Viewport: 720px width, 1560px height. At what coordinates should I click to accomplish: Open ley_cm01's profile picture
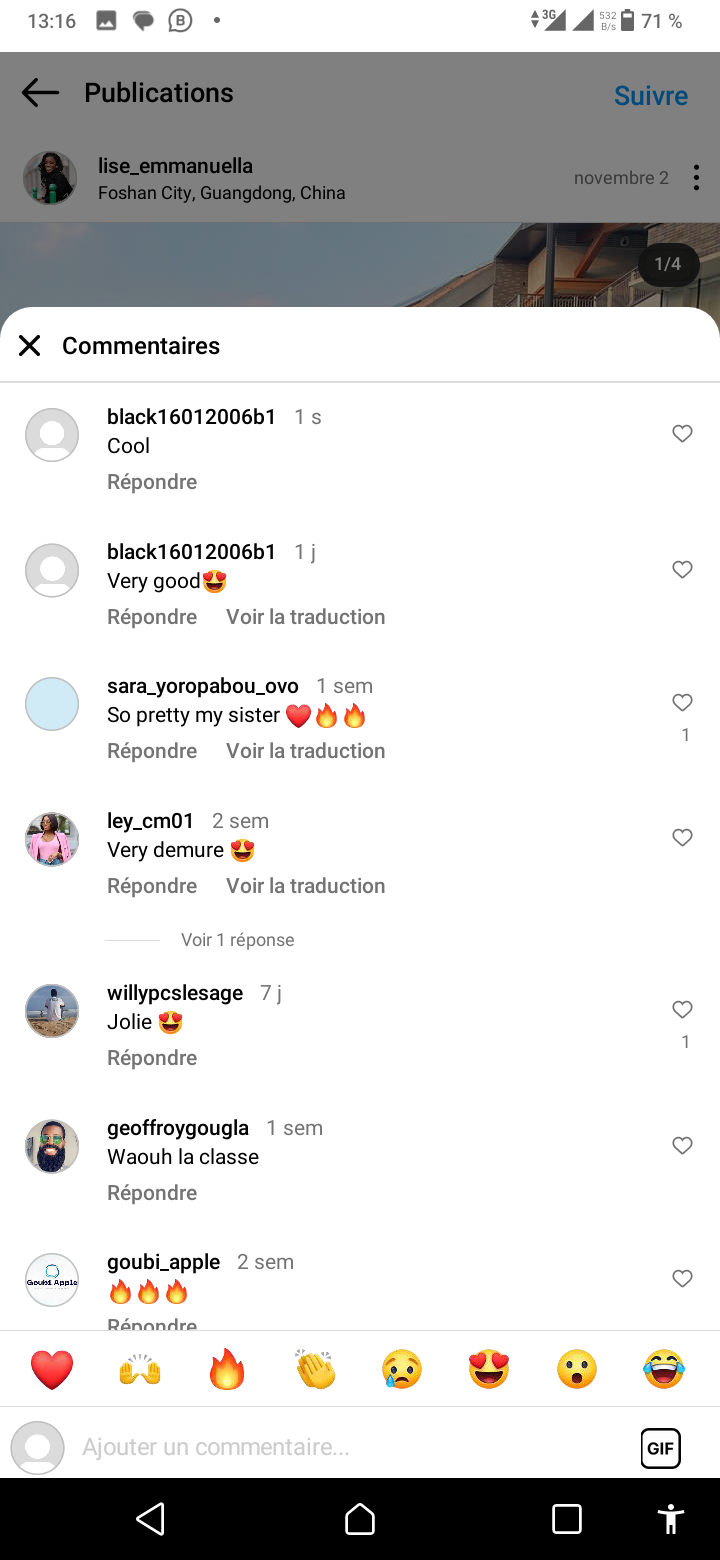(52, 839)
